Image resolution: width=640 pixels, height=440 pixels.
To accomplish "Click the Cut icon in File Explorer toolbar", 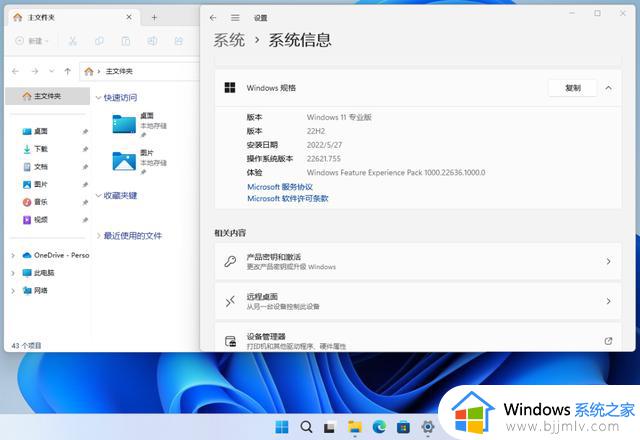I will [73, 41].
